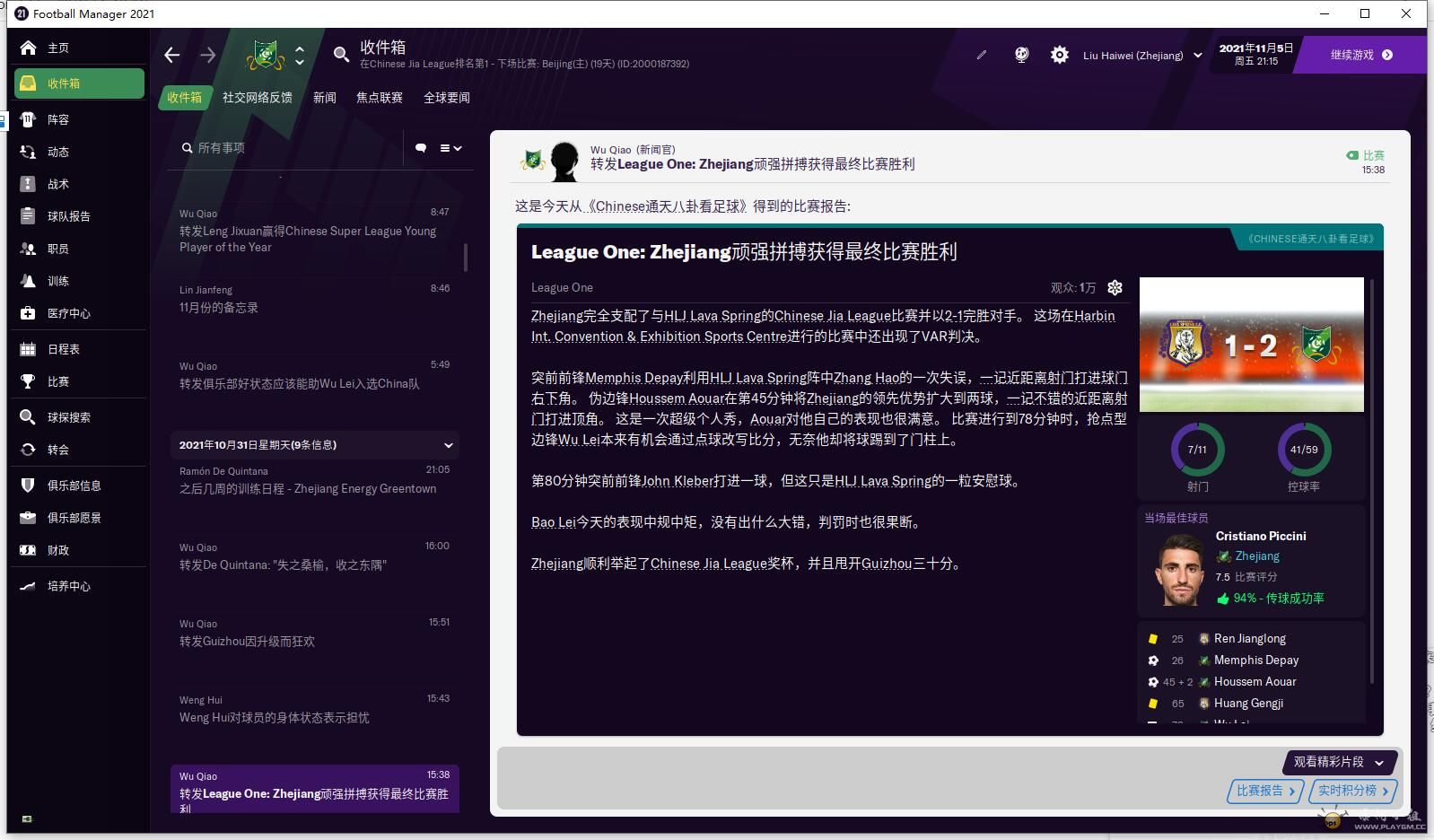The height and width of the screenshot is (840, 1434).
Task: Toggle the speech bubble inbox filter
Action: point(421,148)
